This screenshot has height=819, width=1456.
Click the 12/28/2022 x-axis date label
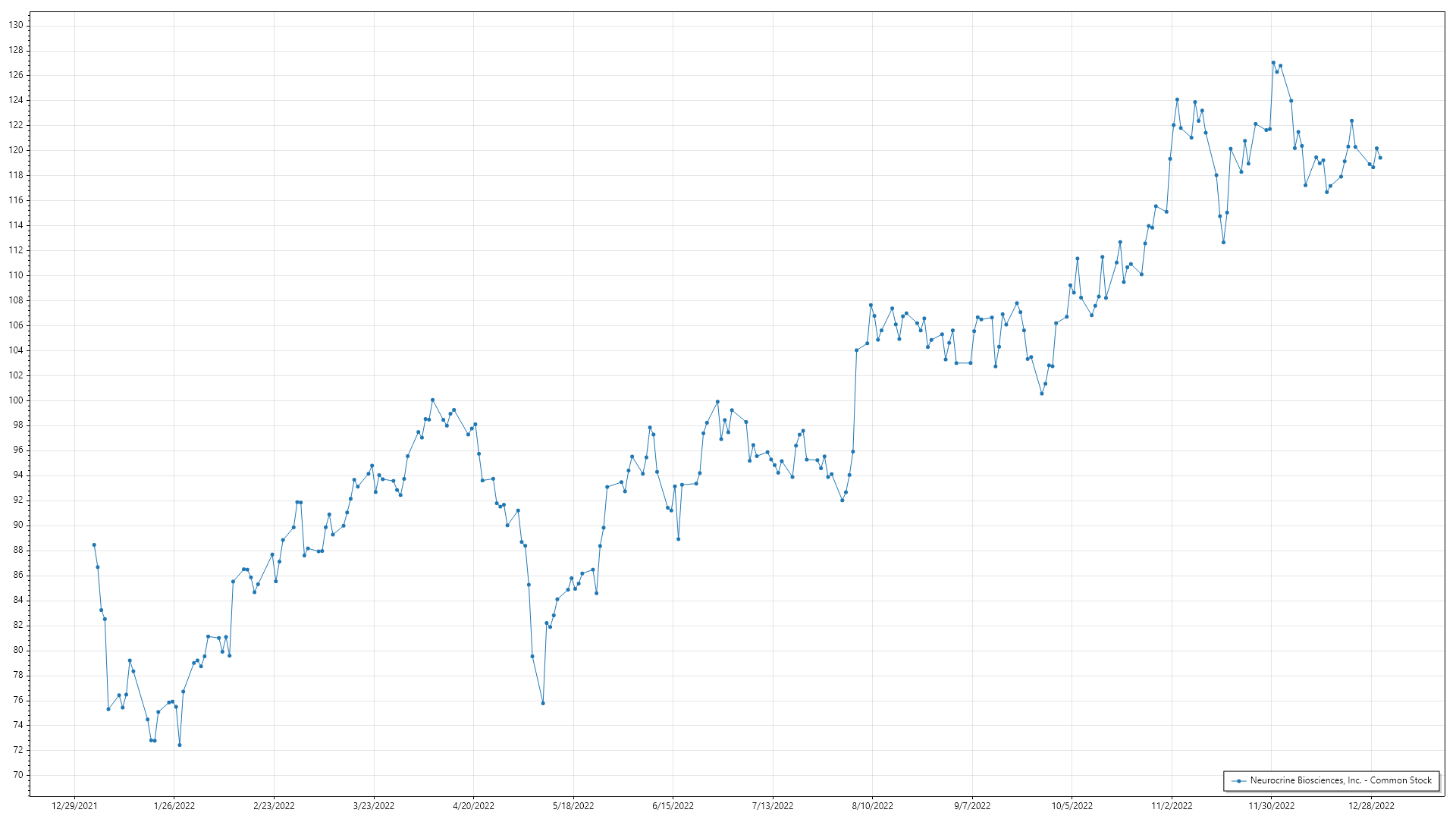[x=1371, y=806]
